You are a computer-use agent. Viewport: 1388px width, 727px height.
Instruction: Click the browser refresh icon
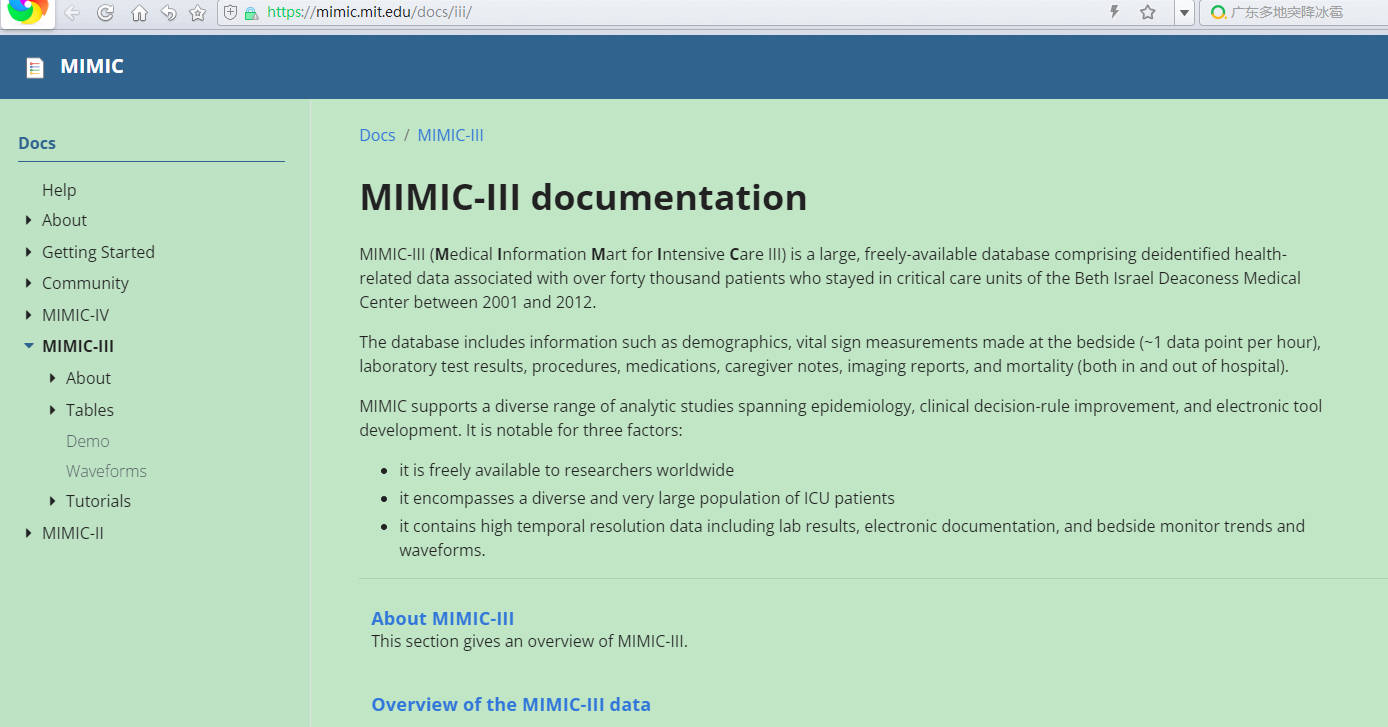pyautogui.click(x=106, y=13)
